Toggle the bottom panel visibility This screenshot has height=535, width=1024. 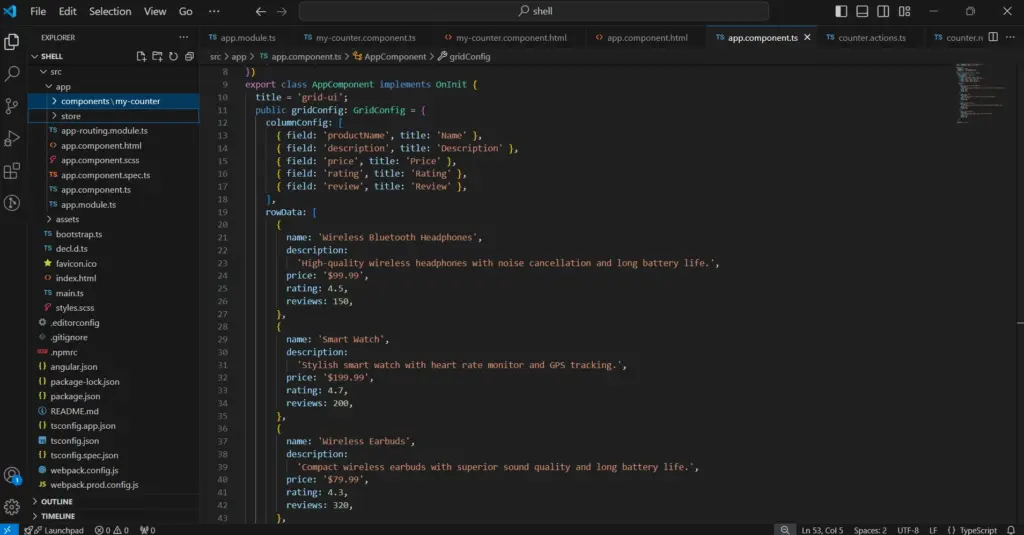862,11
